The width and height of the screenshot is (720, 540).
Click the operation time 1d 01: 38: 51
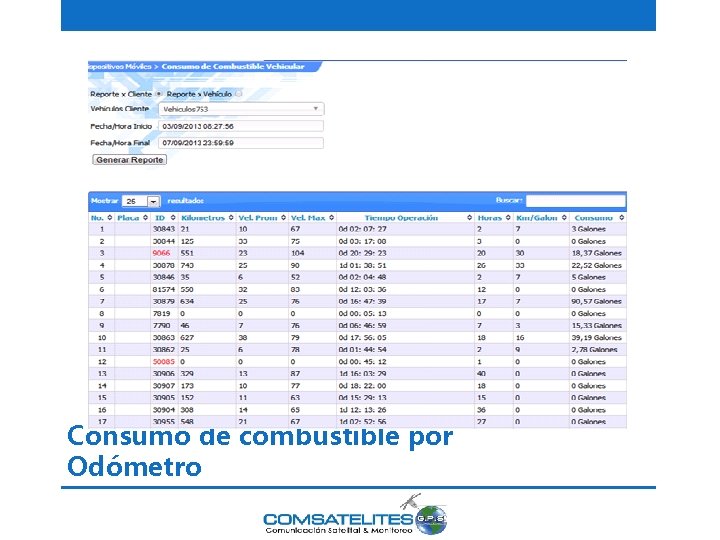click(x=362, y=265)
